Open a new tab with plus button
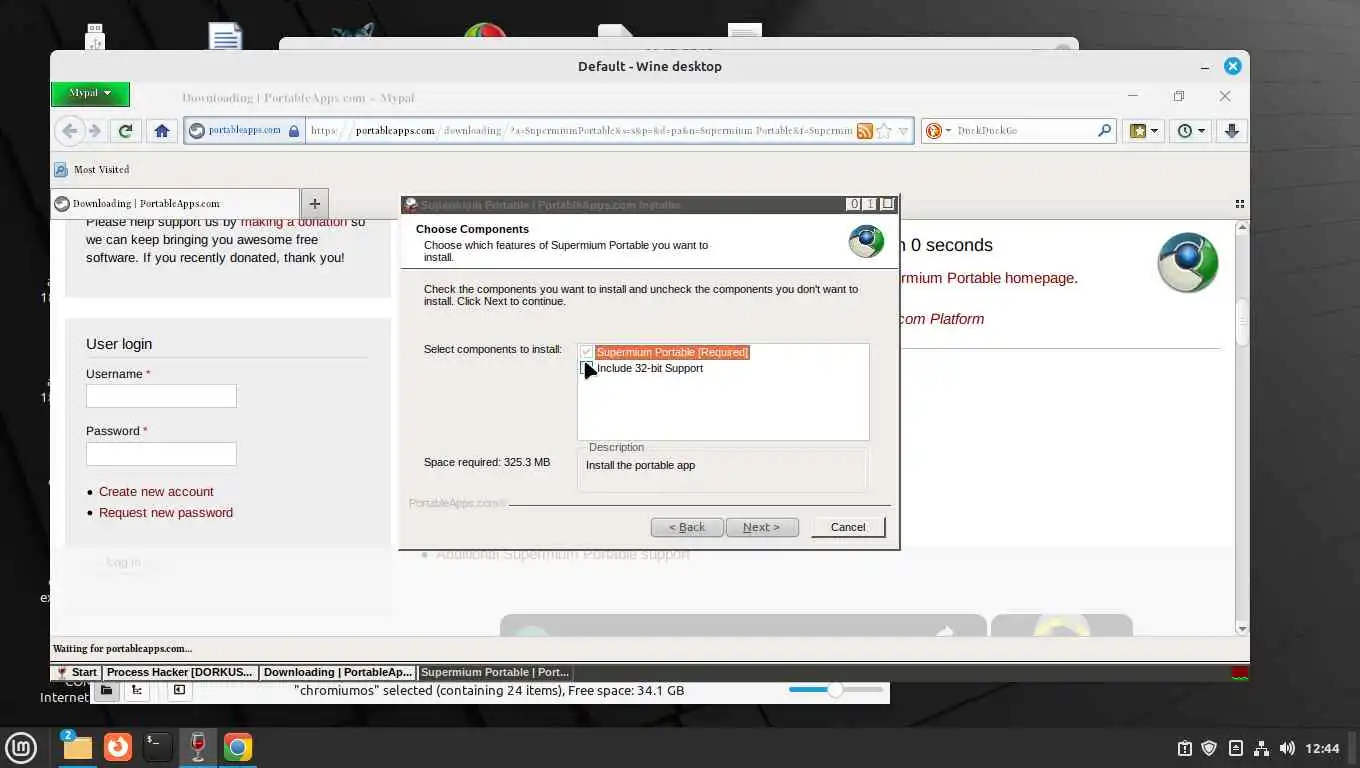Viewport: 1360px width, 768px height. pos(314,203)
